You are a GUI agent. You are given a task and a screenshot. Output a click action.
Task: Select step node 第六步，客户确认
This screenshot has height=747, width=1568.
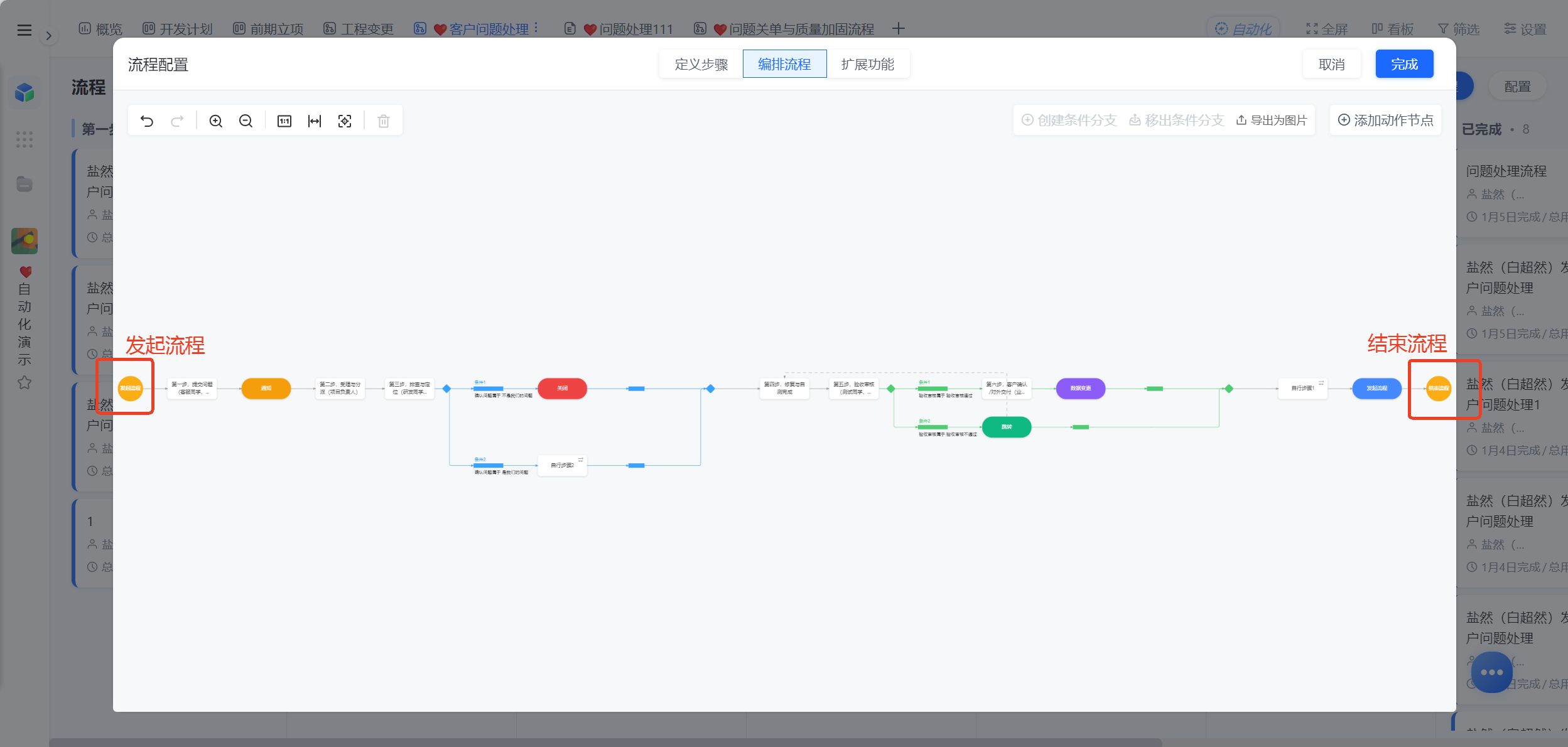pos(1007,388)
